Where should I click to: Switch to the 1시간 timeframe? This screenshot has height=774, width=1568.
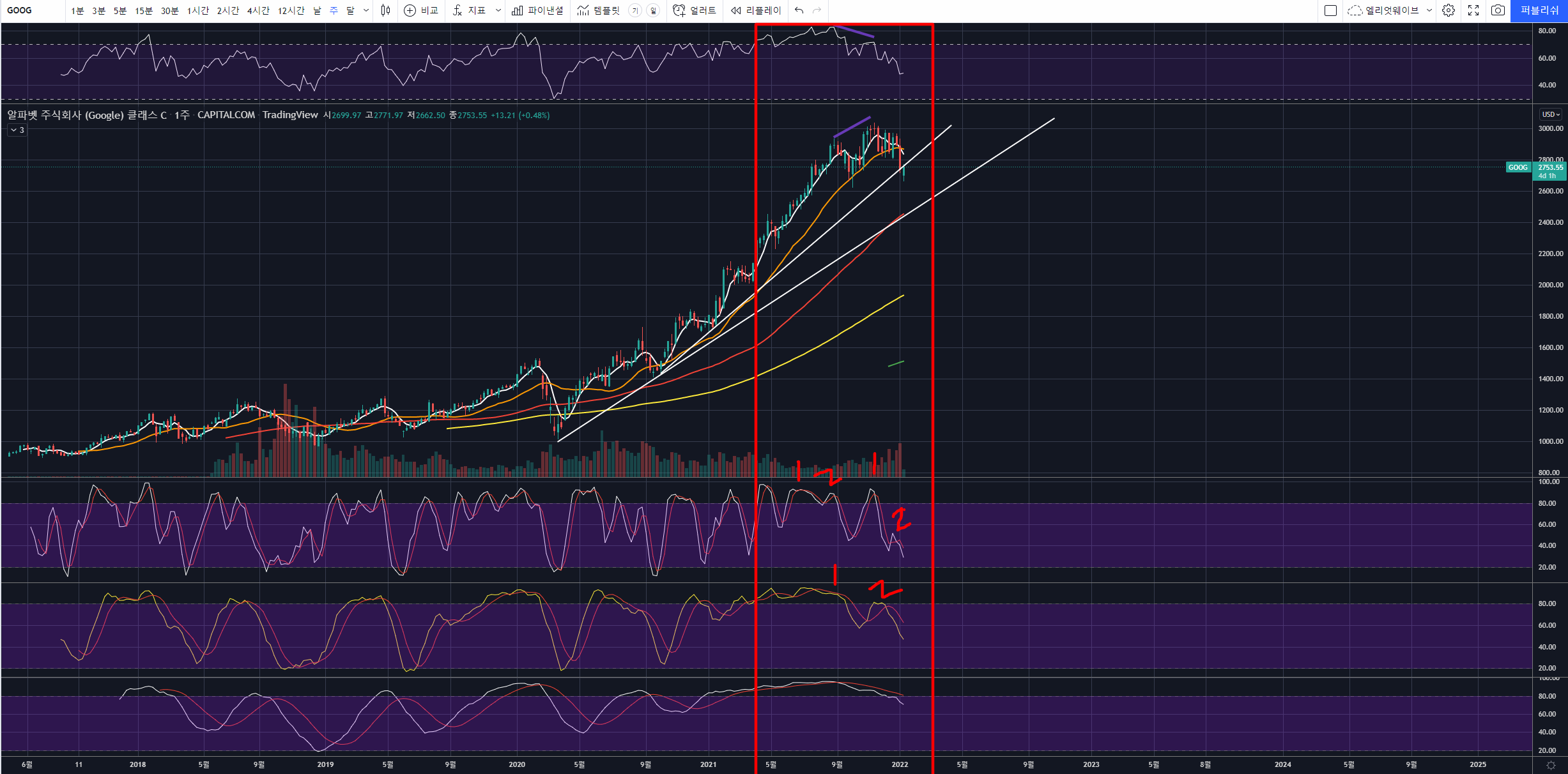coord(197,10)
